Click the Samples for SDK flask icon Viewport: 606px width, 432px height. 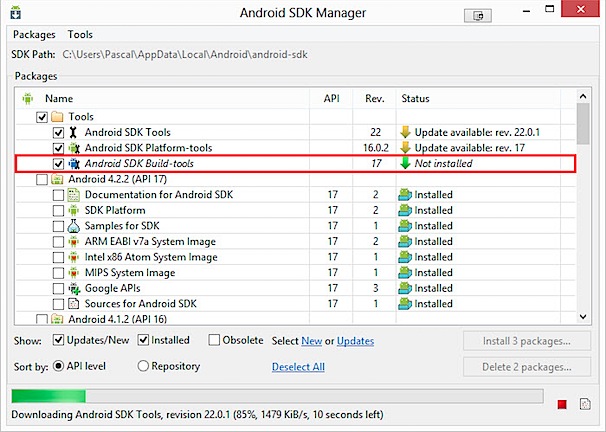(x=74, y=226)
